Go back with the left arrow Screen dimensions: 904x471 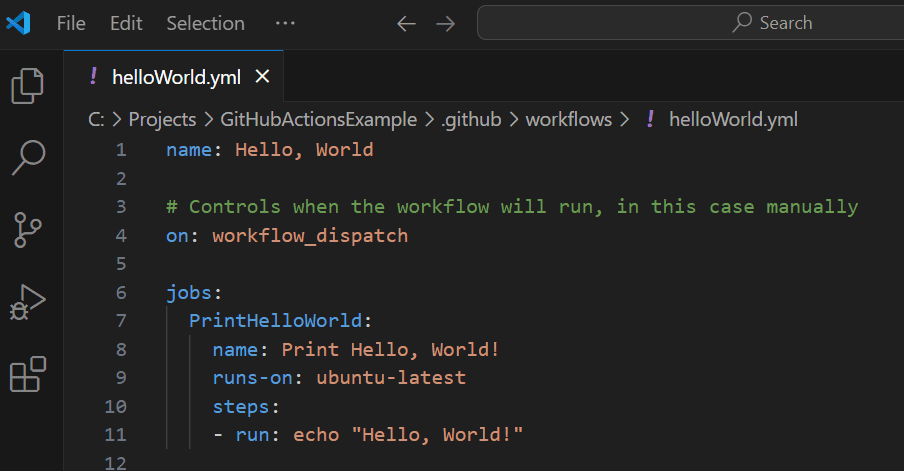point(406,24)
